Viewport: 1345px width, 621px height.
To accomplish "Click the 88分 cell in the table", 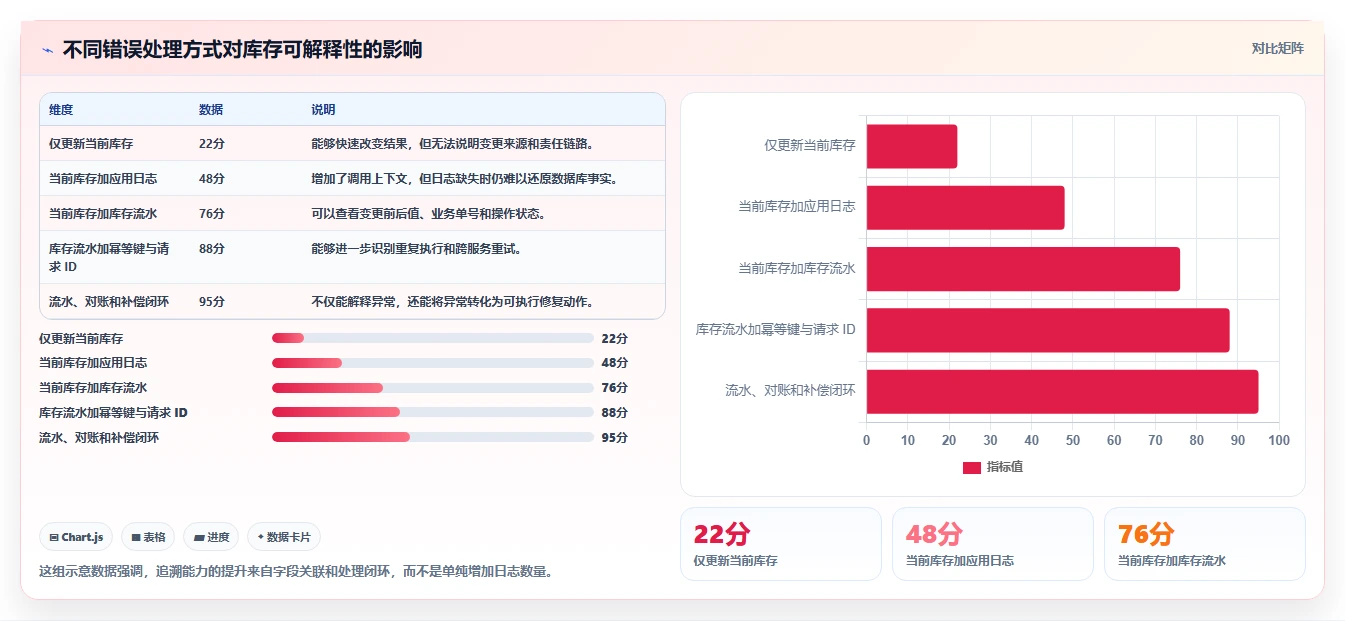I will (212, 248).
